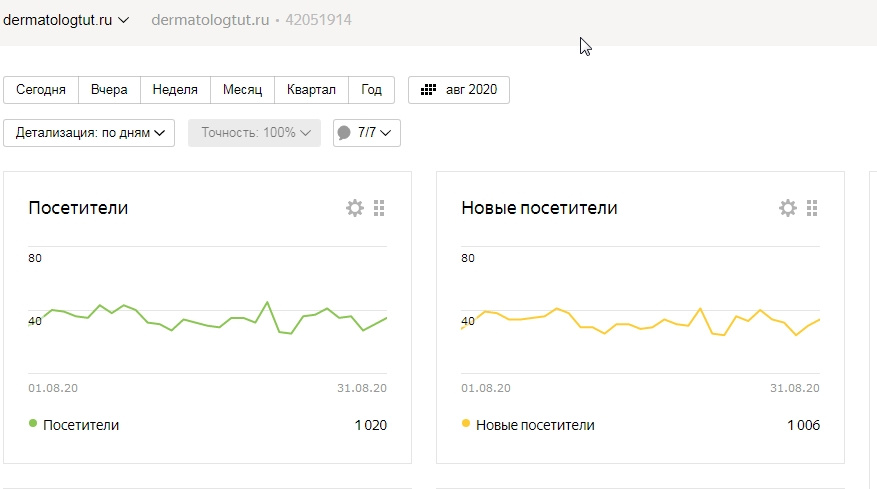This screenshot has height=489, width=877.
Task: Open Детализация: по дням dropdown
Action: pos(89,133)
